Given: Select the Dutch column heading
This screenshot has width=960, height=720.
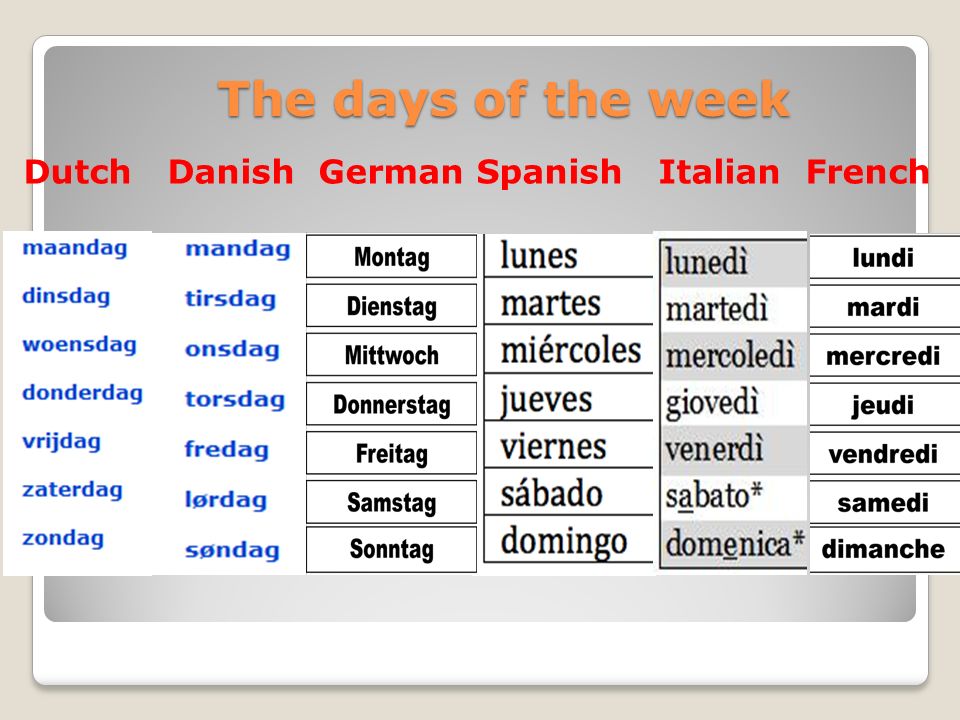Looking at the screenshot, I should 78,172.
